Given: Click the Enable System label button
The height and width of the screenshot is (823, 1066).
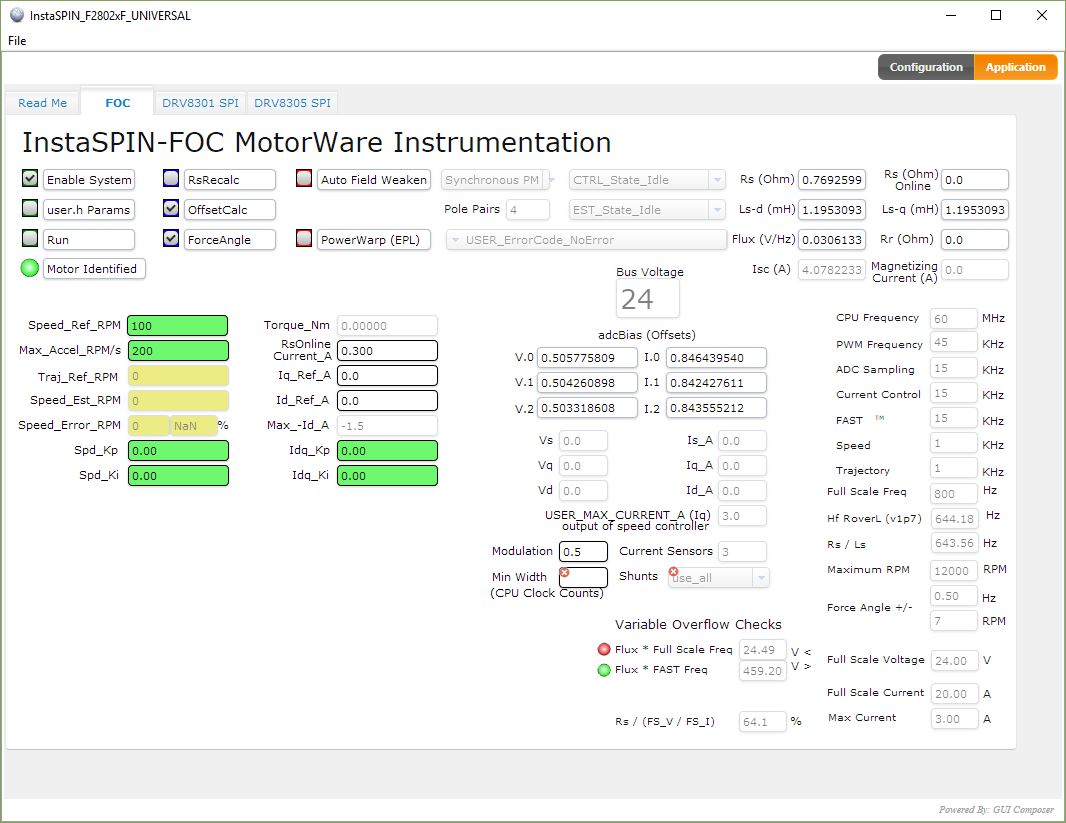Looking at the screenshot, I should click(x=89, y=180).
